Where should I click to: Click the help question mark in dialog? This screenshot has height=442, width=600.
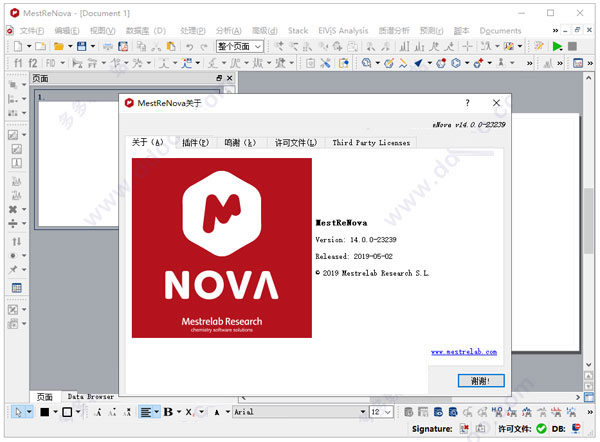[x=467, y=103]
